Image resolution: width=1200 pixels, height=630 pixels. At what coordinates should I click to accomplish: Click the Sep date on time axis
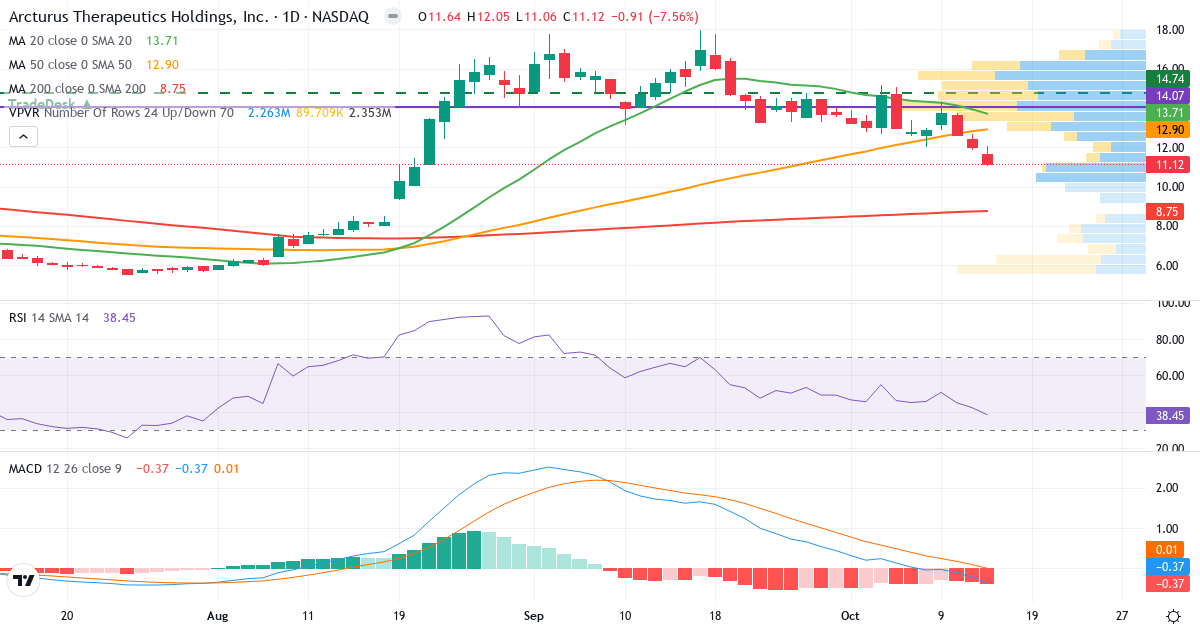(x=535, y=616)
